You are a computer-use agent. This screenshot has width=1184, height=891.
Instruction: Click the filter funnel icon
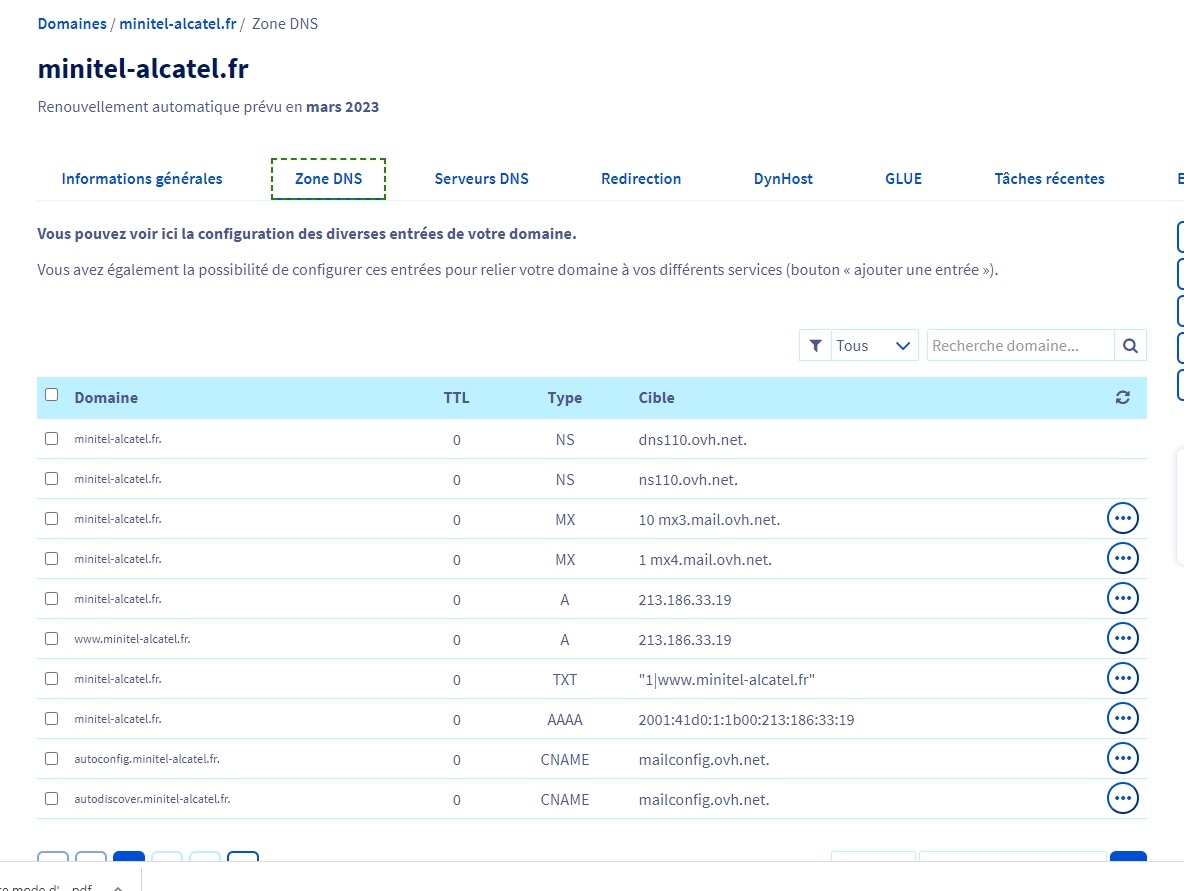pyautogui.click(x=816, y=346)
